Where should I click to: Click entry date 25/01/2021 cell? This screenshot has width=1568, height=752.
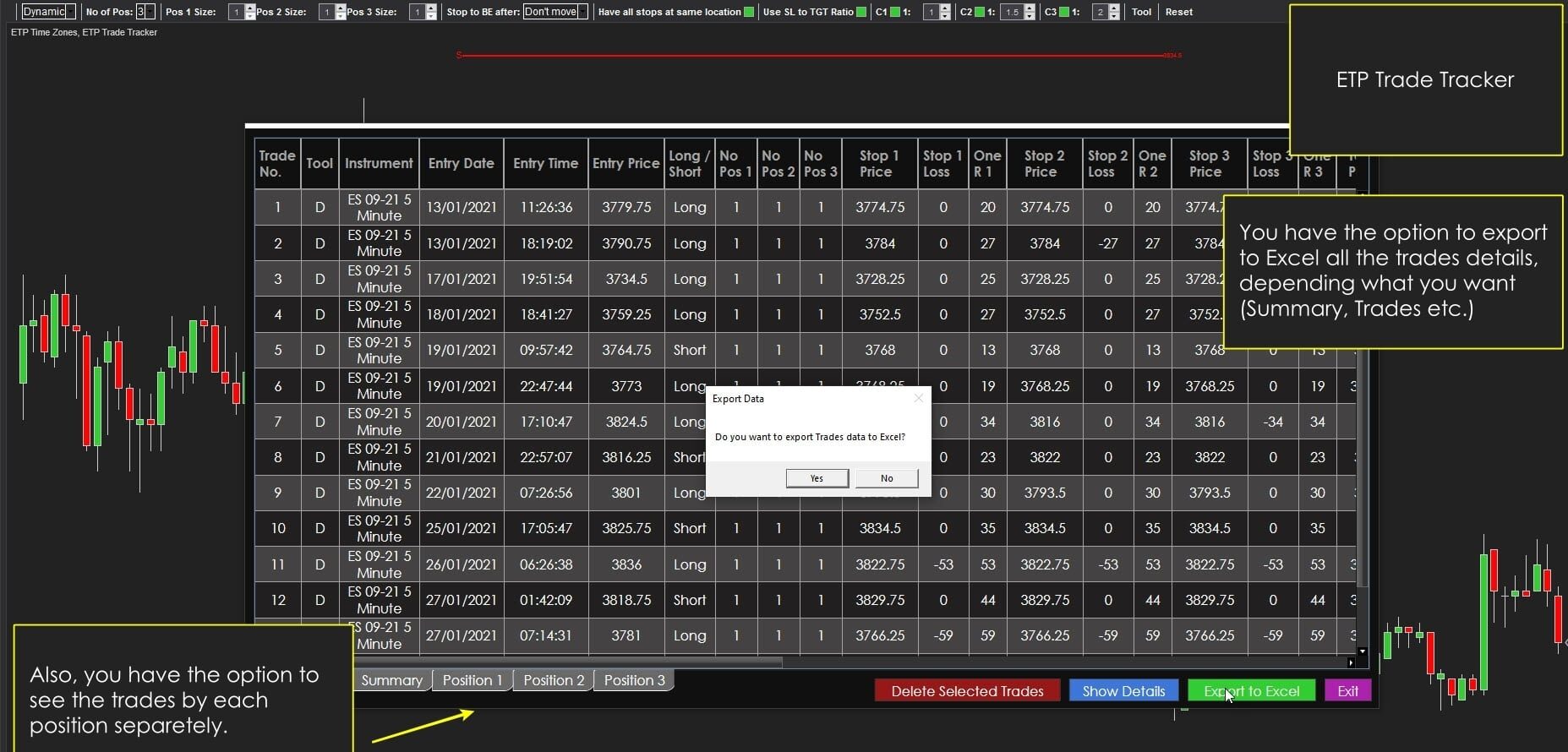[x=461, y=528]
